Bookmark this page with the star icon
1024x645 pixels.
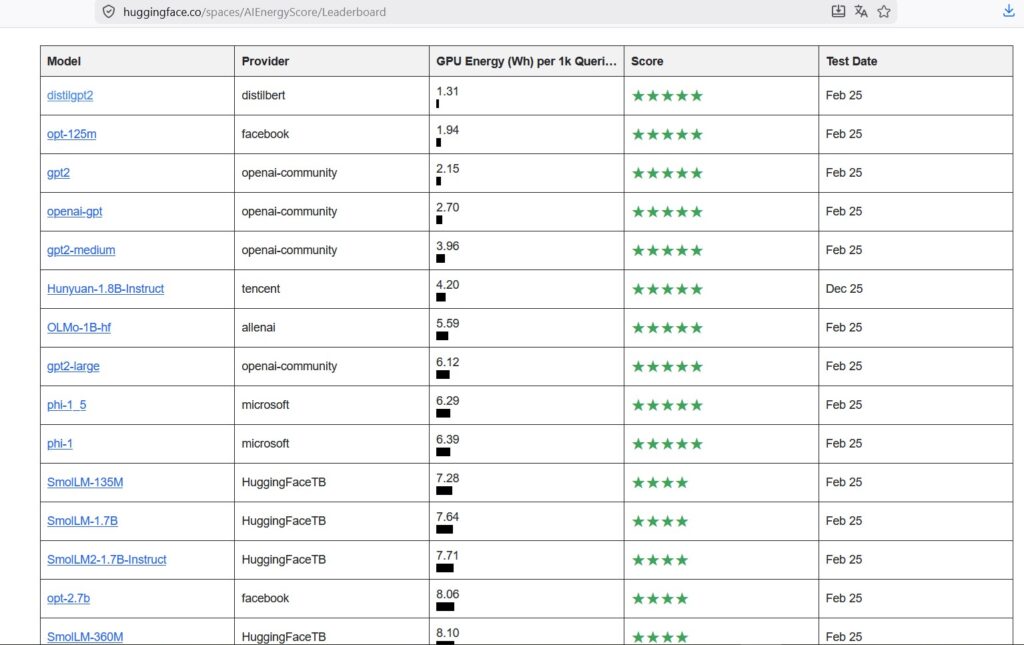(x=884, y=11)
